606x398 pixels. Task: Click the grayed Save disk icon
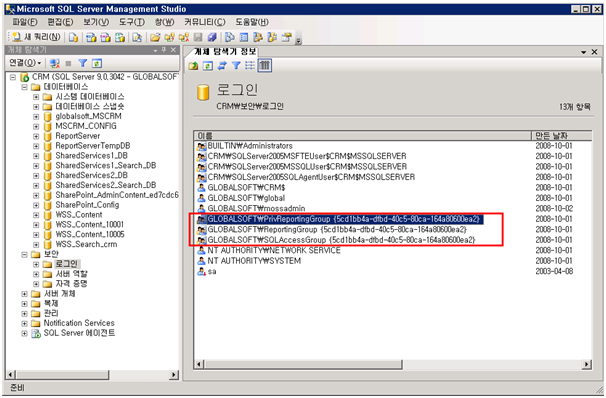pyautogui.click(x=198, y=37)
